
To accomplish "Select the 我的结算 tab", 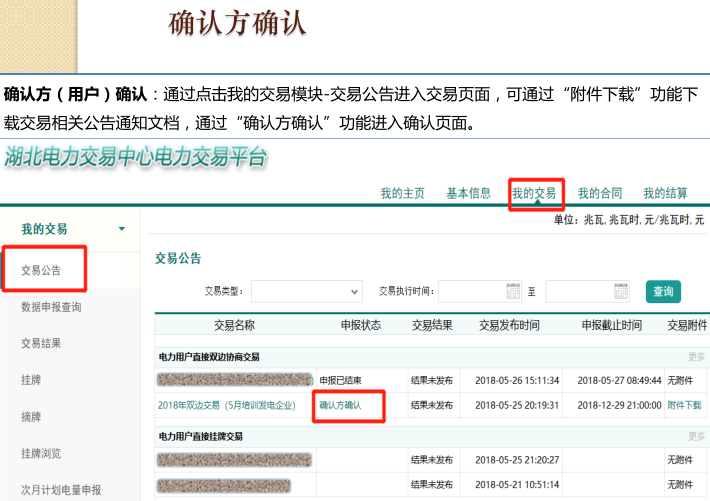I will (665, 193).
